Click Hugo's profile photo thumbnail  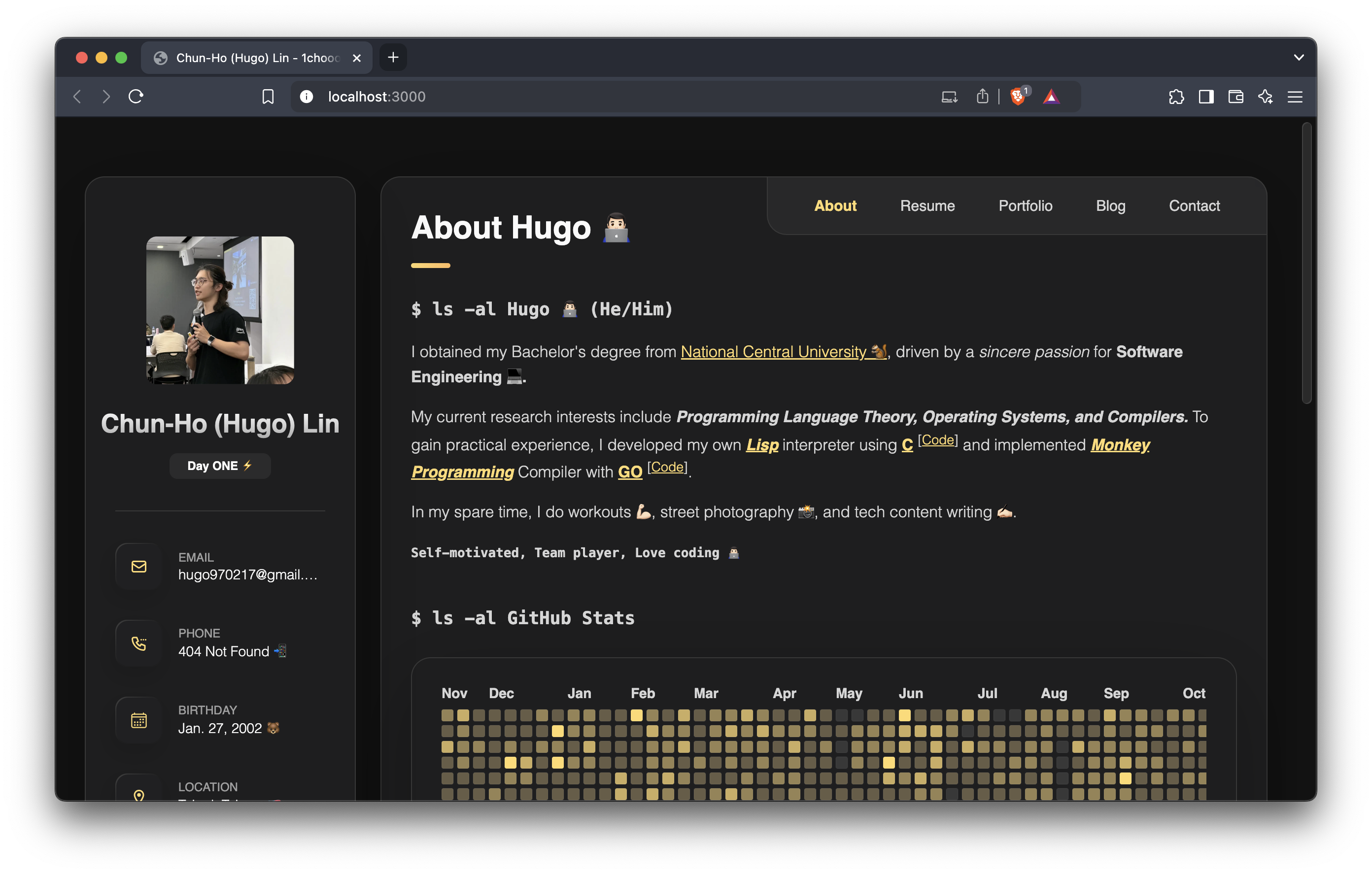[x=220, y=309]
